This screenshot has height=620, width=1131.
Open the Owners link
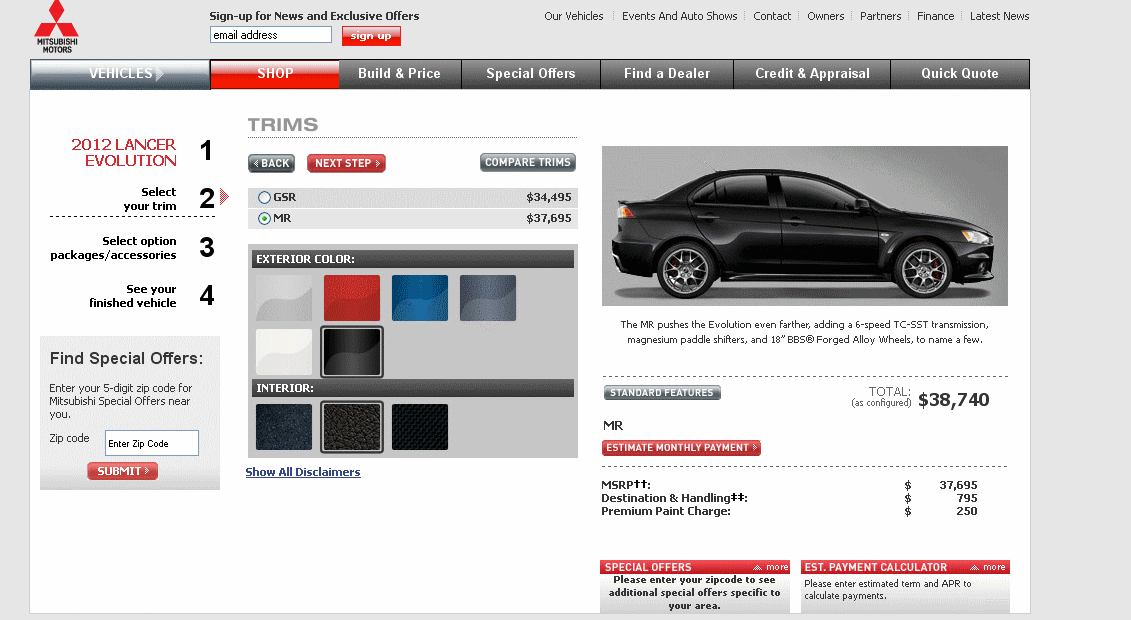826,16
